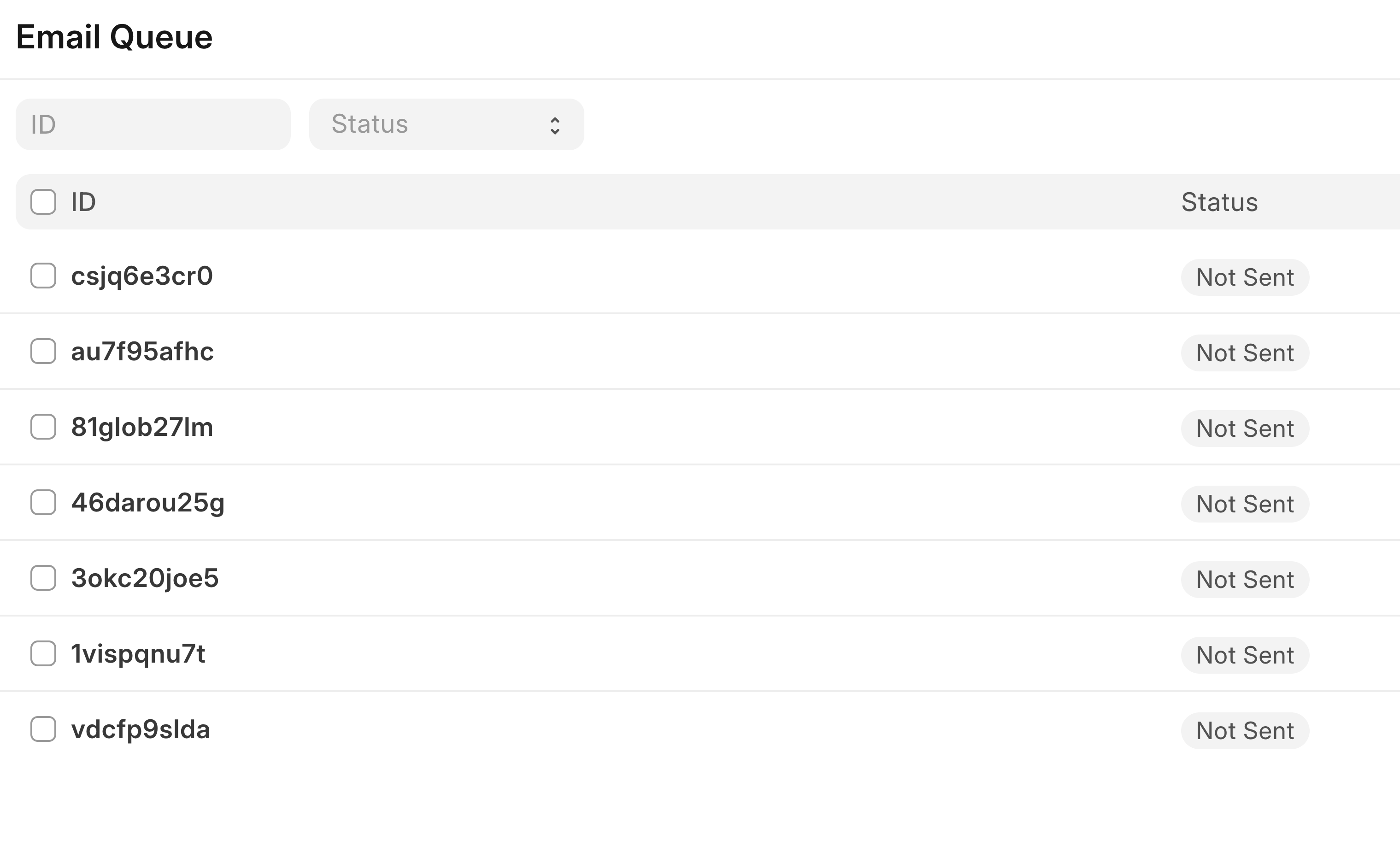Select the 81glob27lm checkbox
The width and height of the screenshot is (1400, 846).
point(44,427)
